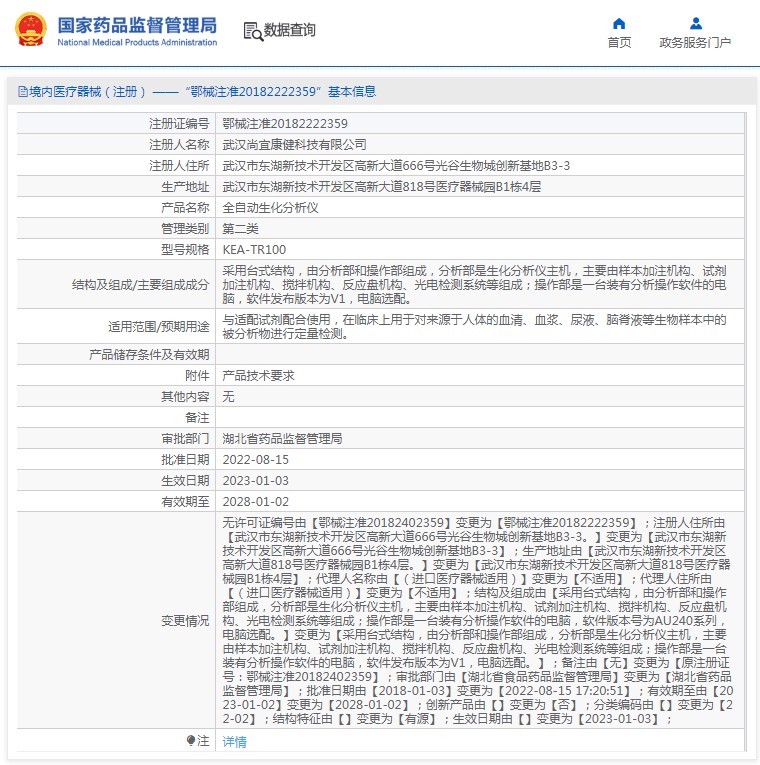The image size is (760, 765).
Task: Select effective date 2023-01-03
Action: 256,480
